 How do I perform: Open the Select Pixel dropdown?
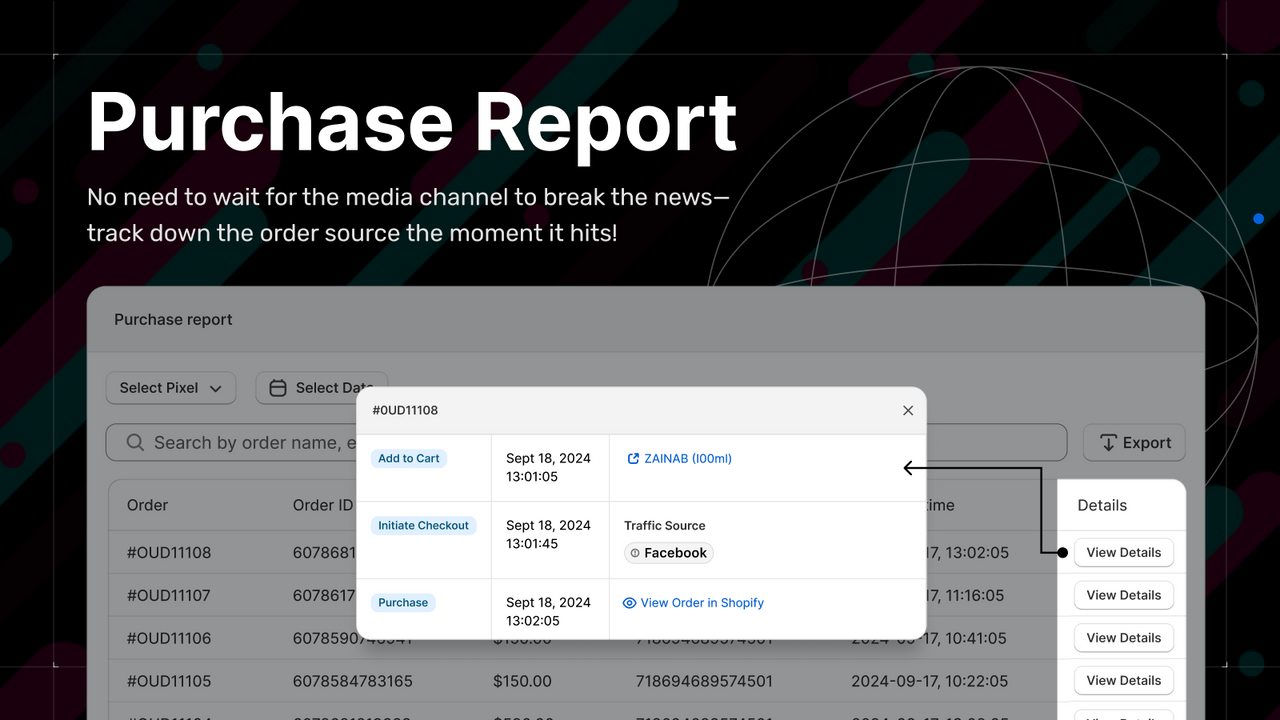tap(171, 388)
